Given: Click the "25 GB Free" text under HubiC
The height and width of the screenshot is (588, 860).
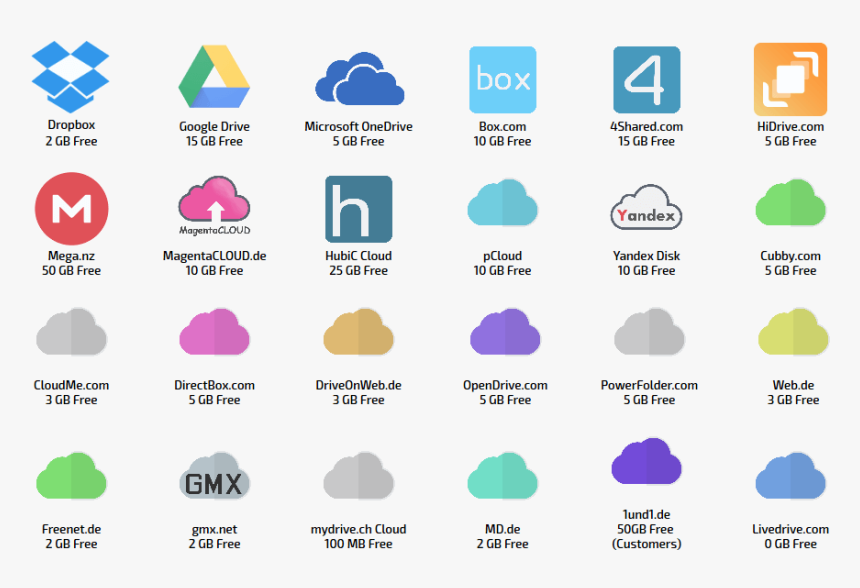Looking at the screenshot, I should coord(359,271).
